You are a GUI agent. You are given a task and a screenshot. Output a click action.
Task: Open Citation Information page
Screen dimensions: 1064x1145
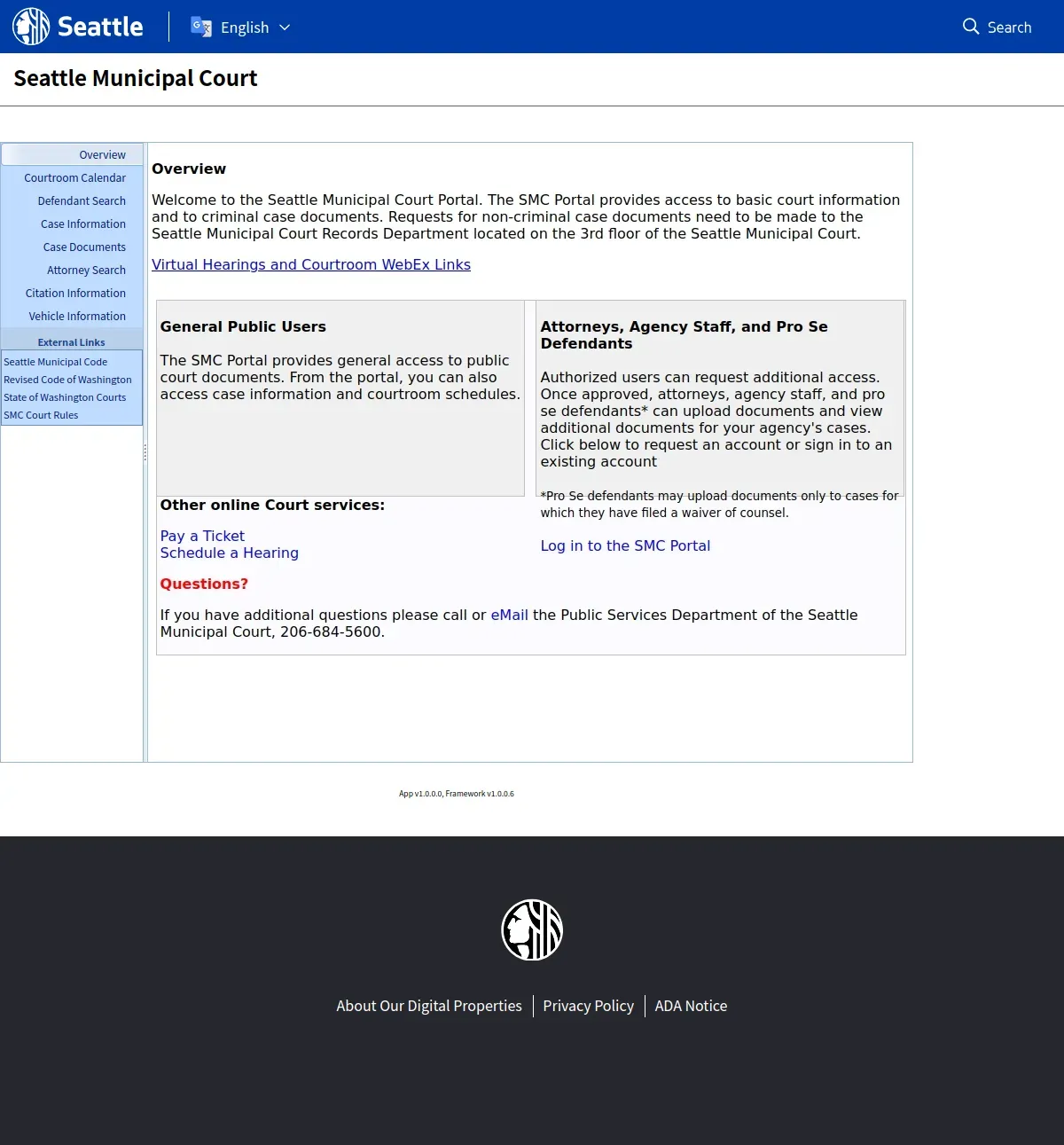click(75, 293)
